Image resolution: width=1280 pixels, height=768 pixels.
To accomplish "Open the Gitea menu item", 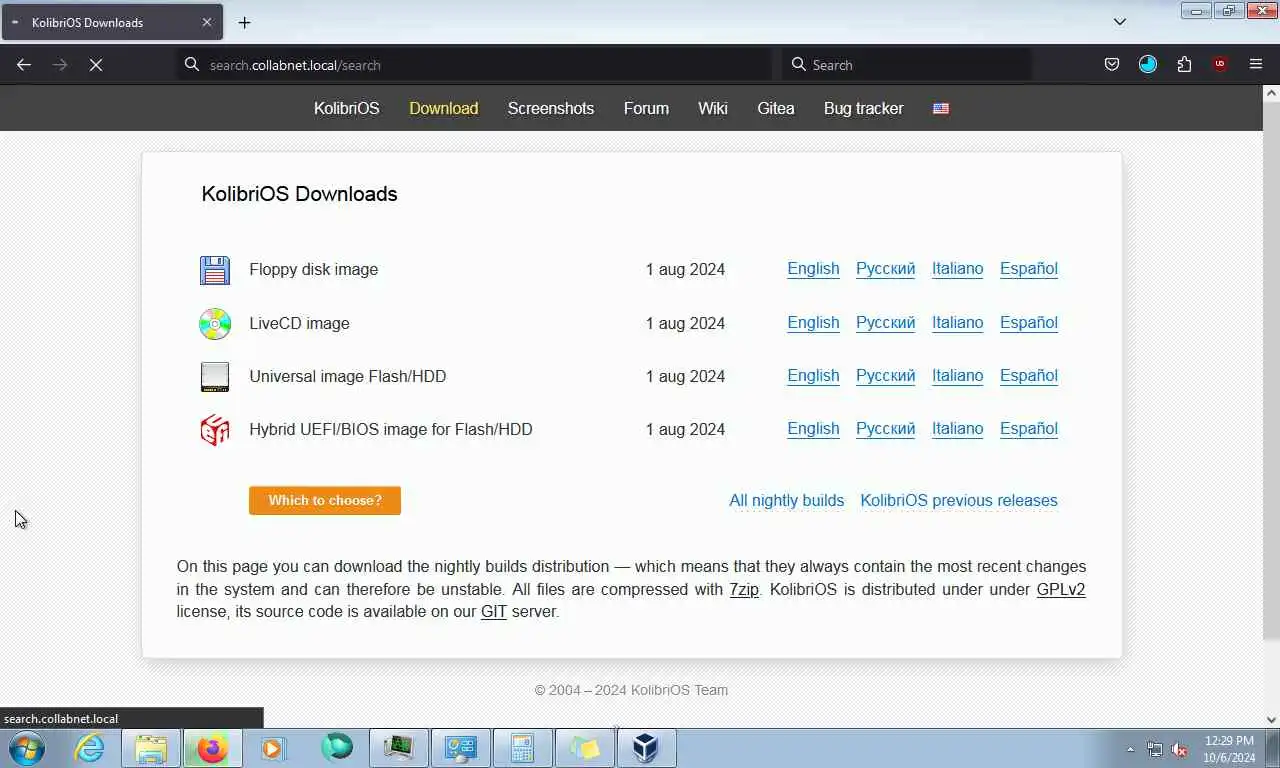I will click(776, 108).
